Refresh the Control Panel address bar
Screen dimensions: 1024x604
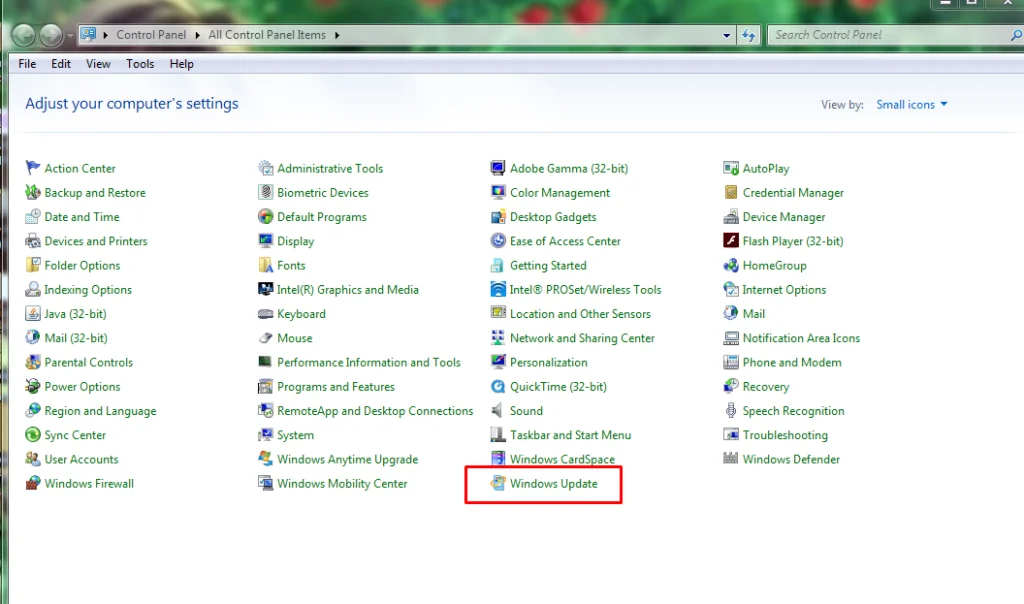click(748, 35)
